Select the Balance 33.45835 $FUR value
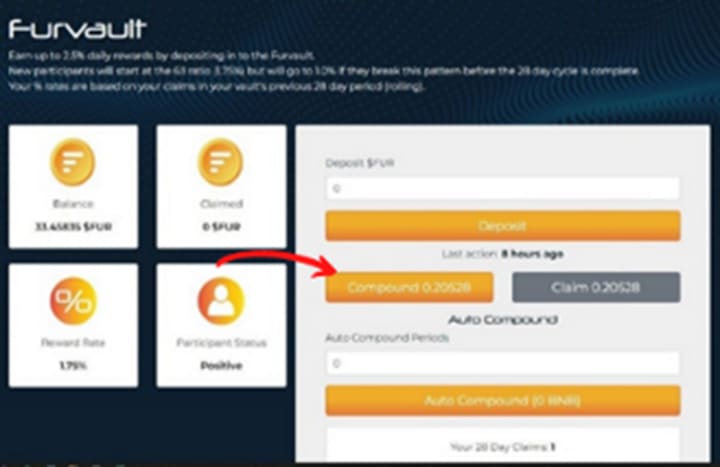Viewport: 720px width, 467px height. (73, 227)
